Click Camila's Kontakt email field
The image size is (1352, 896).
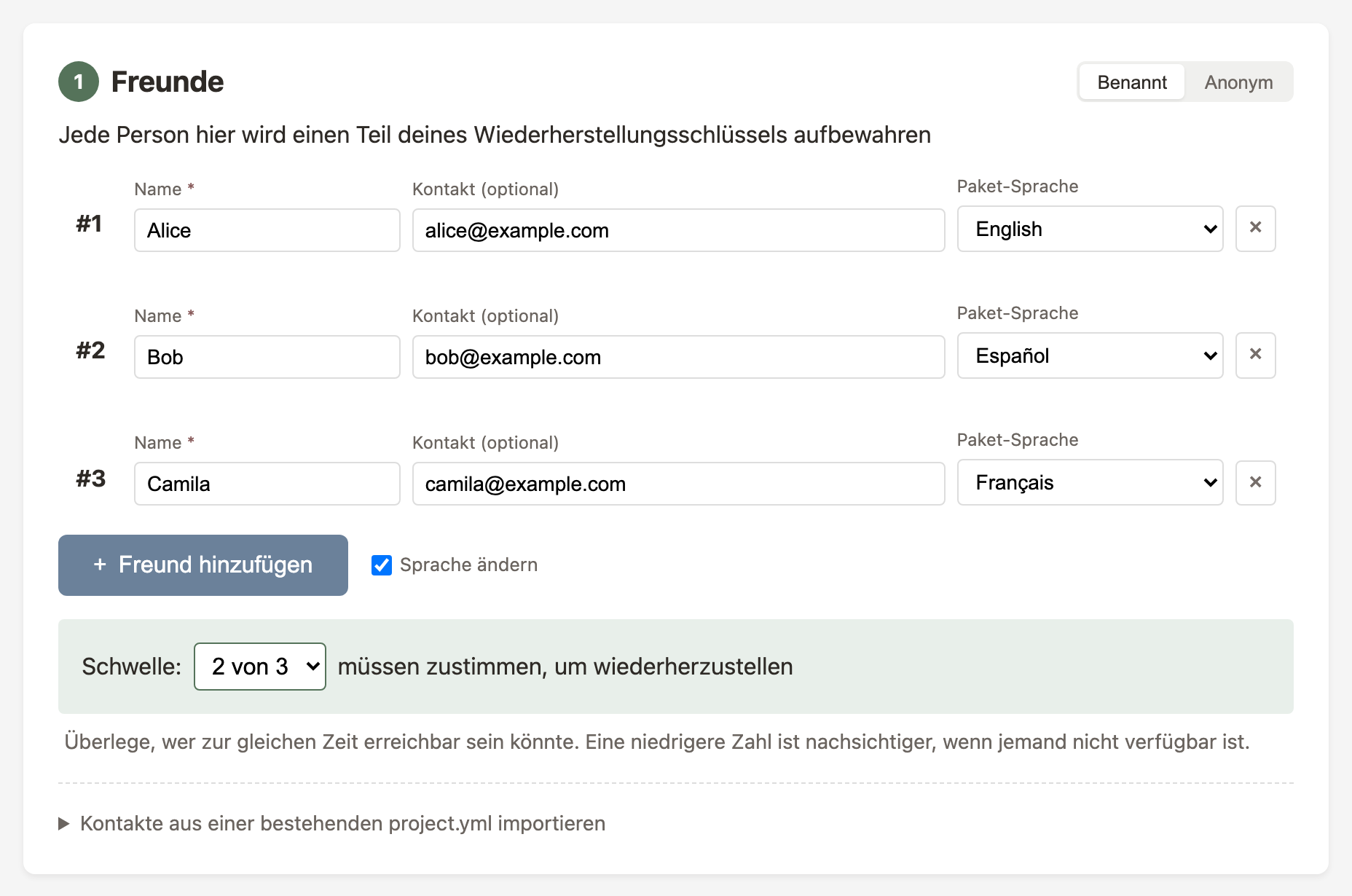point(677,484)
